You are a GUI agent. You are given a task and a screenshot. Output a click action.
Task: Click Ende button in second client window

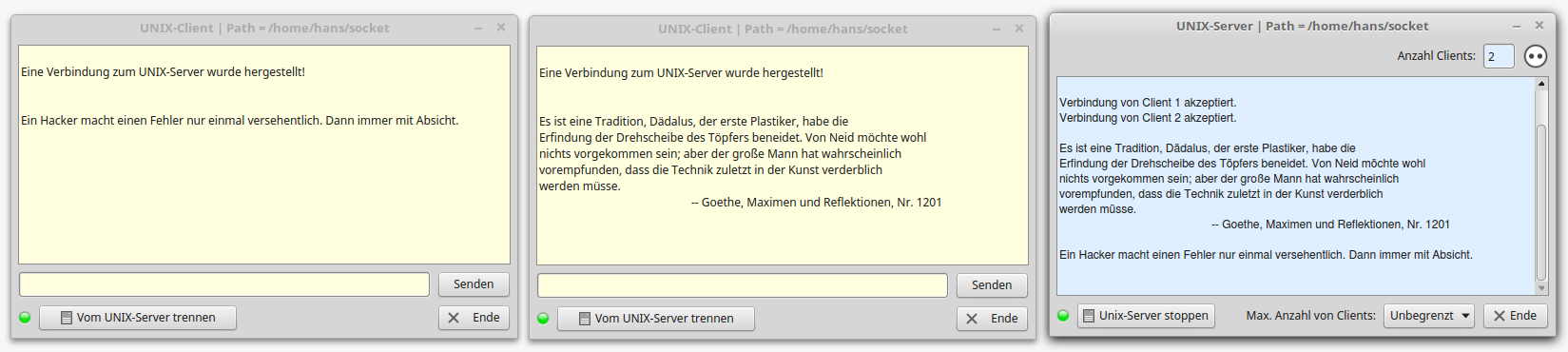point(992,319)
